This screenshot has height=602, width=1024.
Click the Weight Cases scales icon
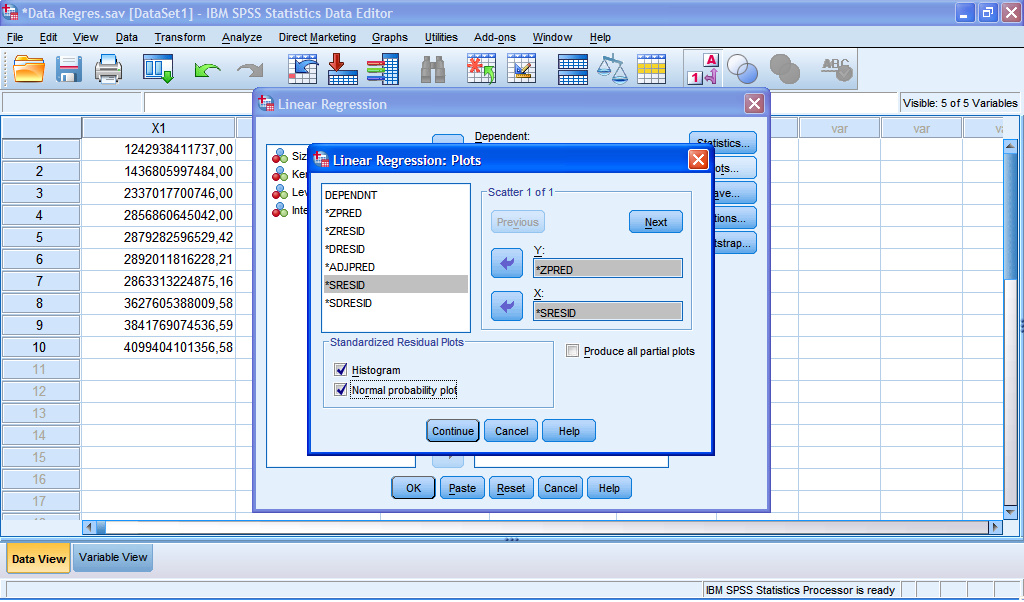pos(613,70)
